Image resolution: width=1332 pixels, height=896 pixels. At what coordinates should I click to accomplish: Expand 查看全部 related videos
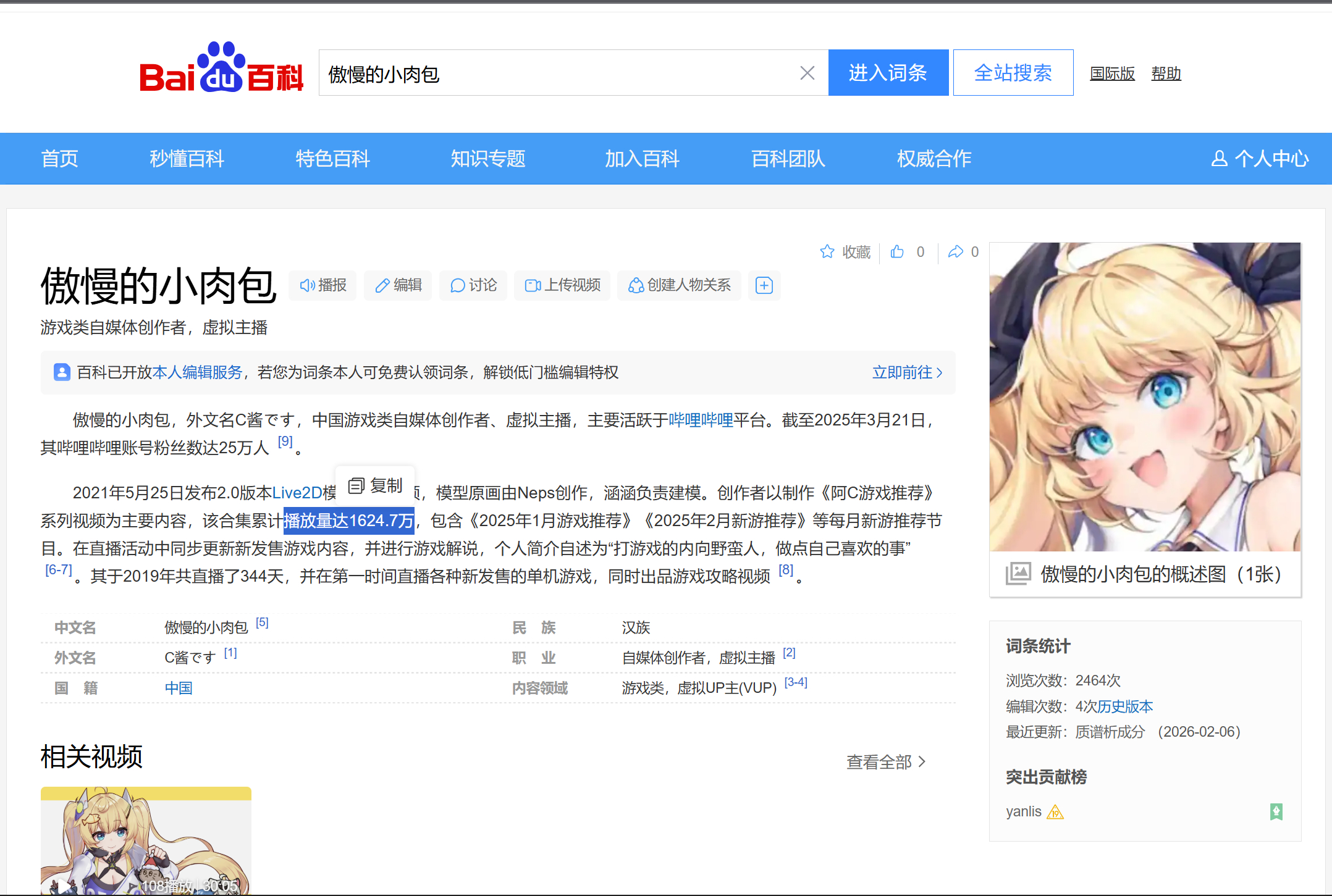(x=885, y=762)
